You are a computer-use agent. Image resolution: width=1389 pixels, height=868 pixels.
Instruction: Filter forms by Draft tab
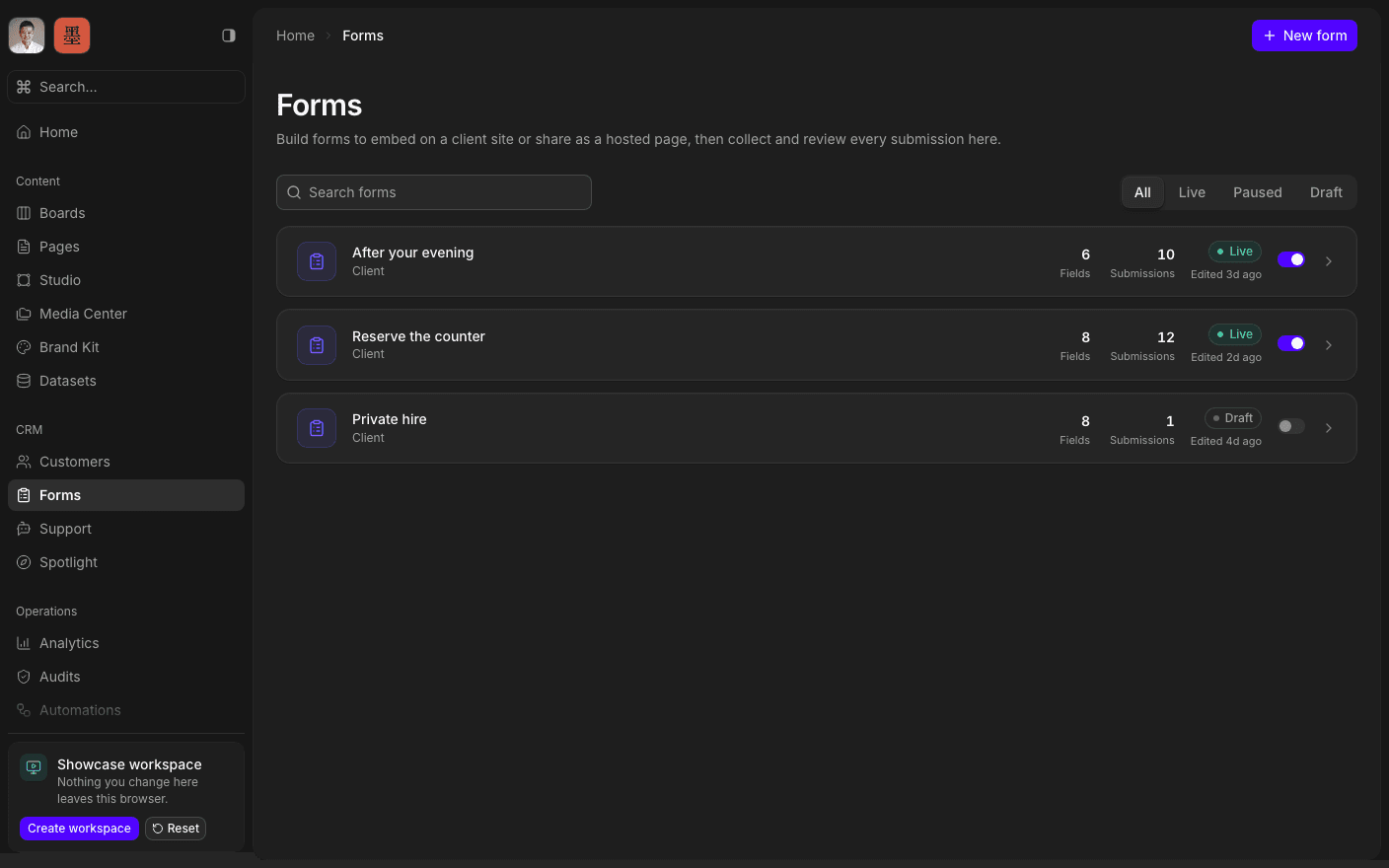(x=1326, y=192)
